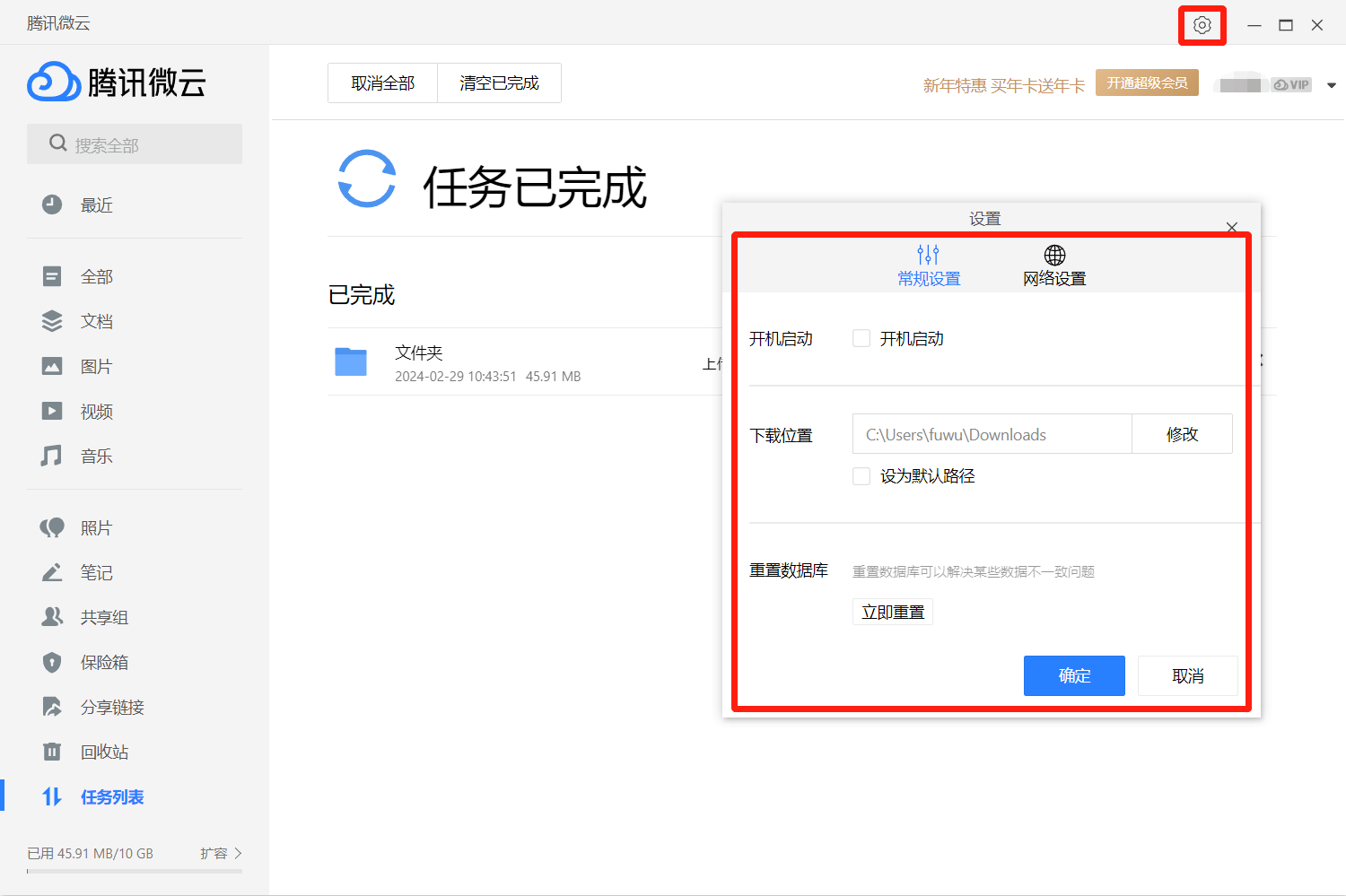Close the 设置 dialog with X

(x=1232, y=227)
